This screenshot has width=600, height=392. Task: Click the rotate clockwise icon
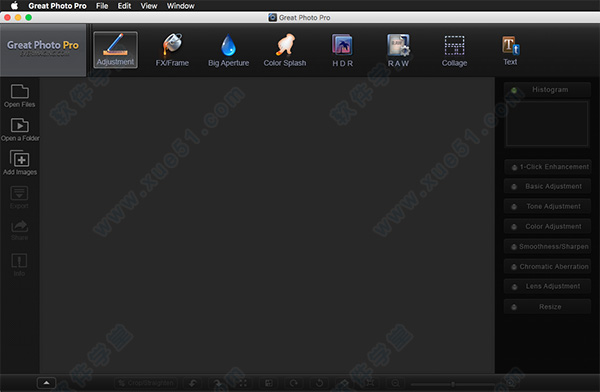pyautogui.click(x=293, y=383)
